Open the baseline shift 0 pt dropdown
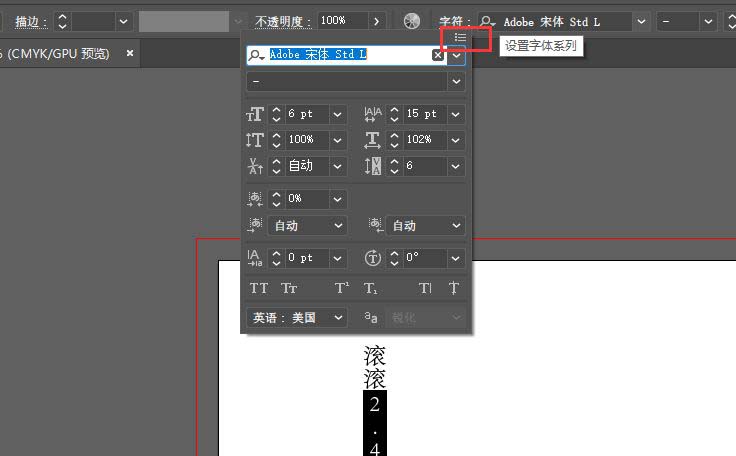 tap(337, 258)
